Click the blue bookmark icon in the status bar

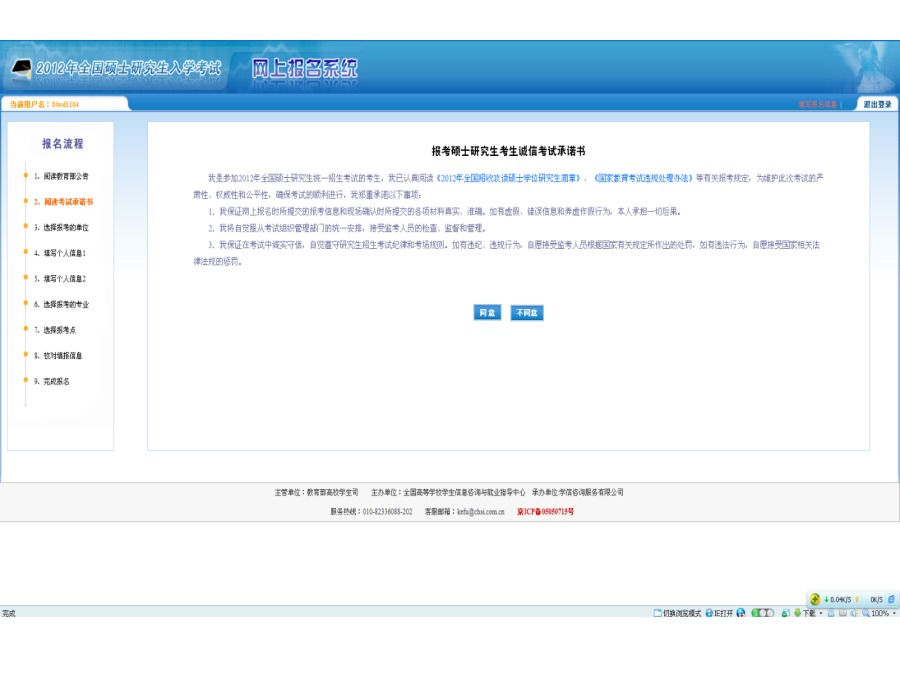coord(831,613)
